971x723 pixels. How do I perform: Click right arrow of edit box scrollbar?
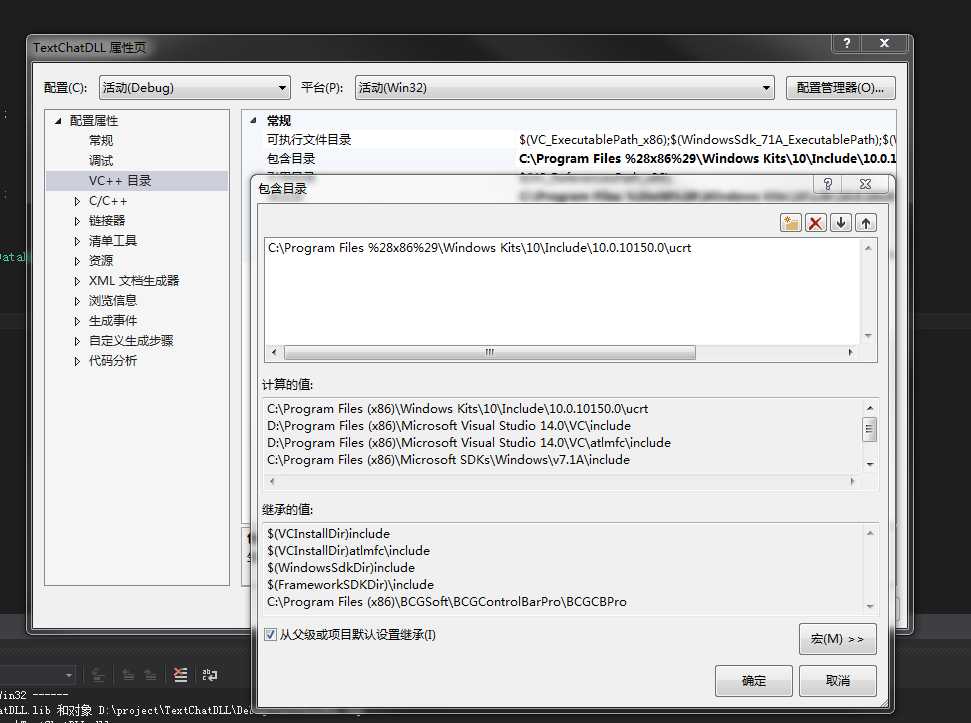coord(850,352)
